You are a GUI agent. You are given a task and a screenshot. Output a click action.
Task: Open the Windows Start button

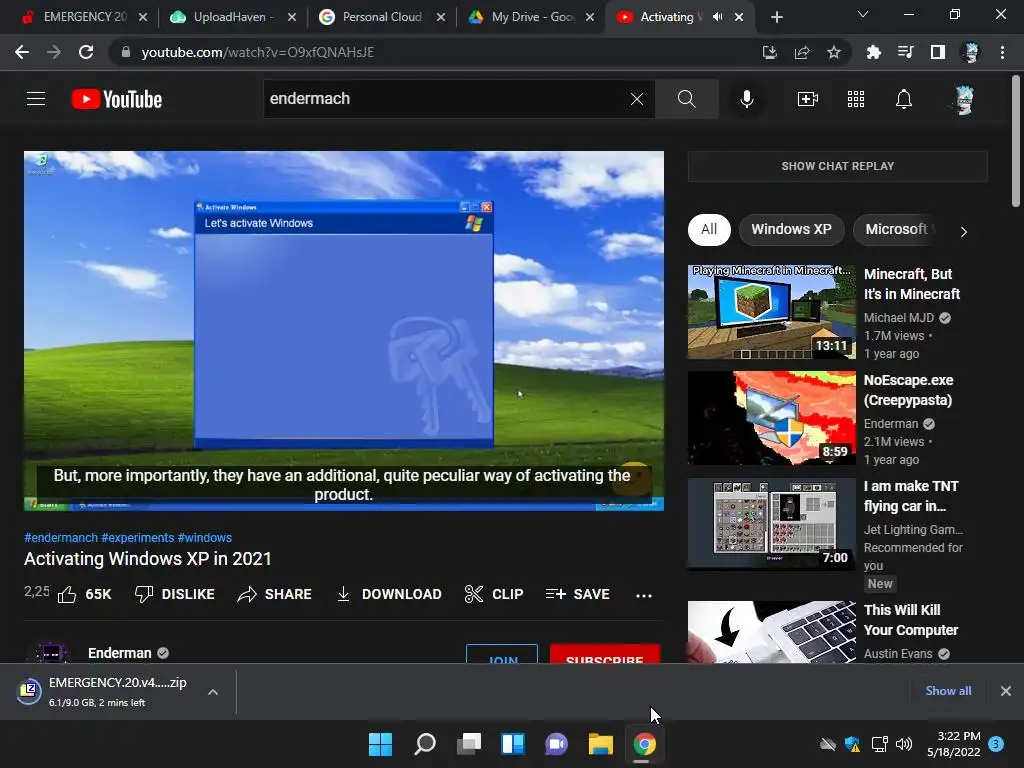(x=380, y=744)
